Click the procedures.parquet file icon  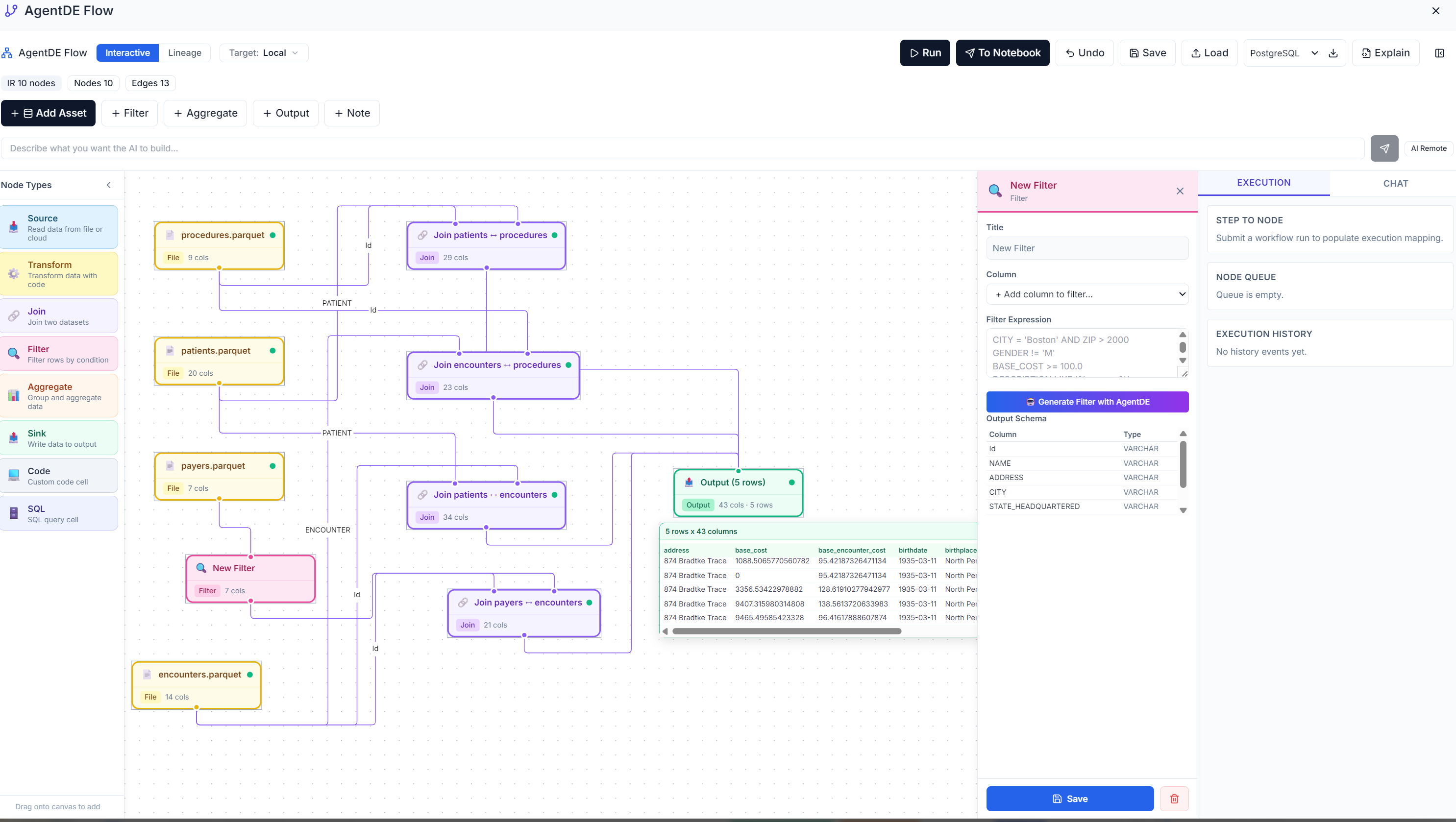point(170,235)
